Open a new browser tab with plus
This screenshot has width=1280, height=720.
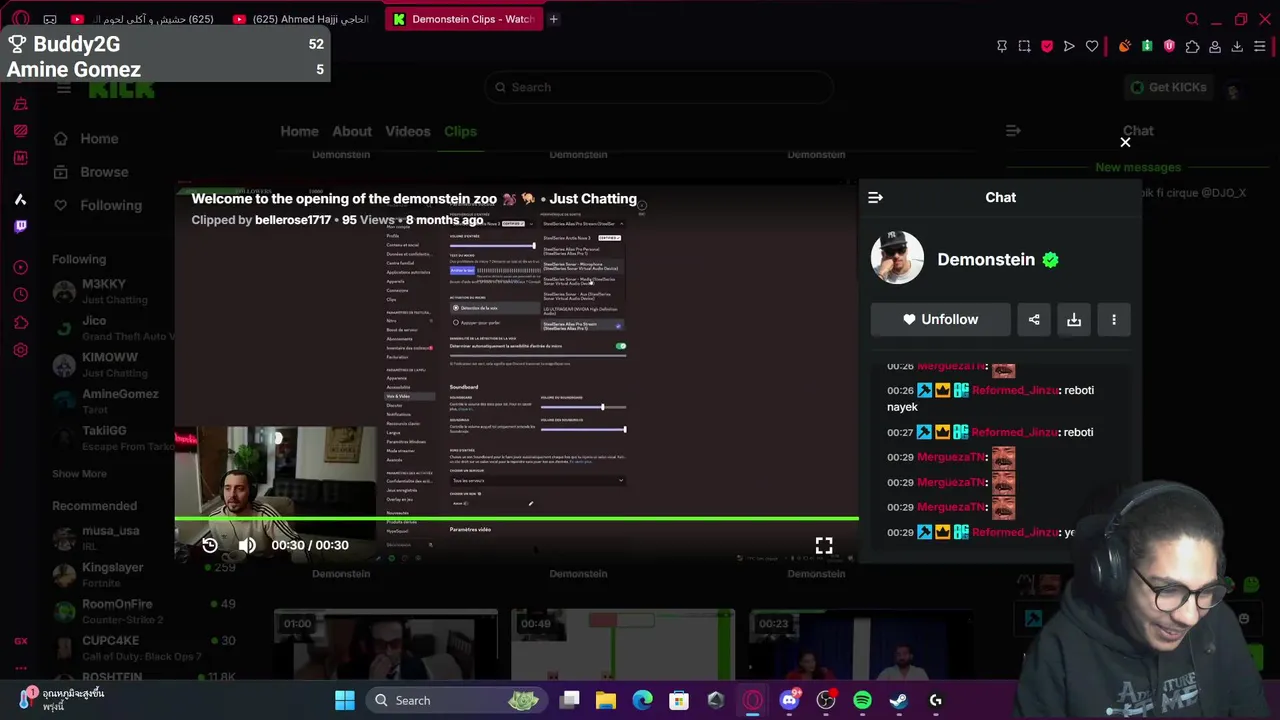point(553,19)
